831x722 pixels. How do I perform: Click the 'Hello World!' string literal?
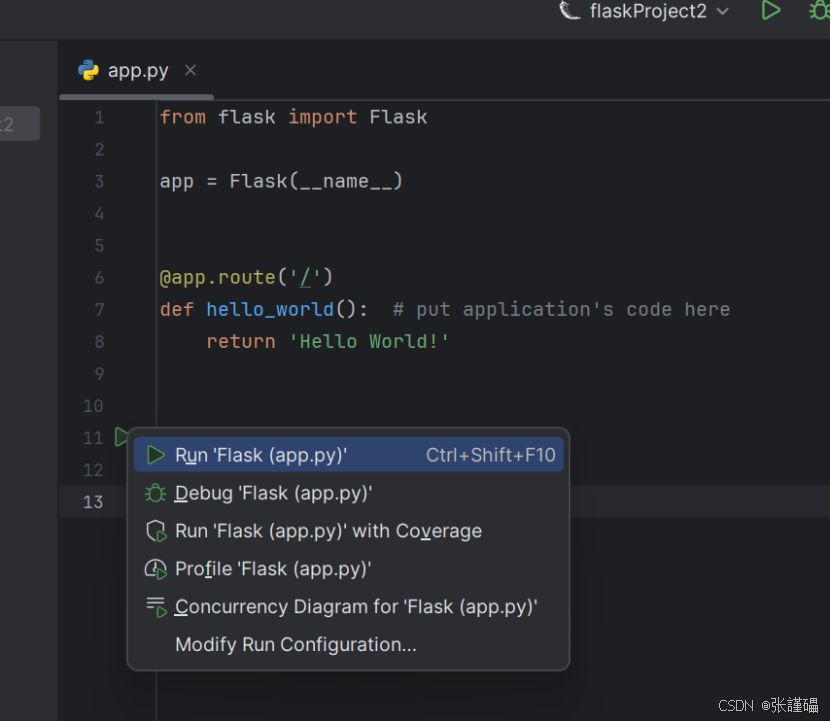(x=368, y=341)
